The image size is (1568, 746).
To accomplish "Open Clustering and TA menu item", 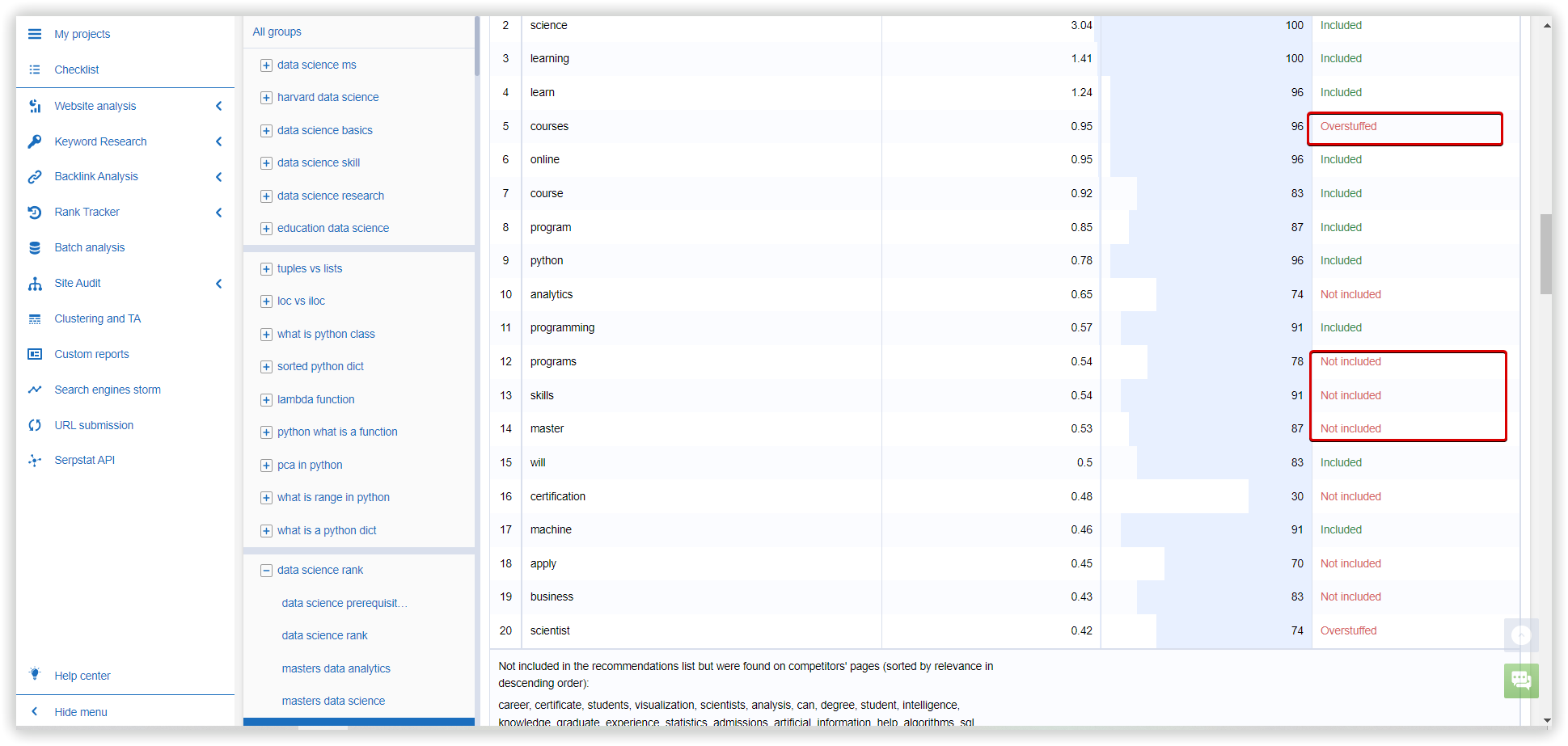I will 97,318.
